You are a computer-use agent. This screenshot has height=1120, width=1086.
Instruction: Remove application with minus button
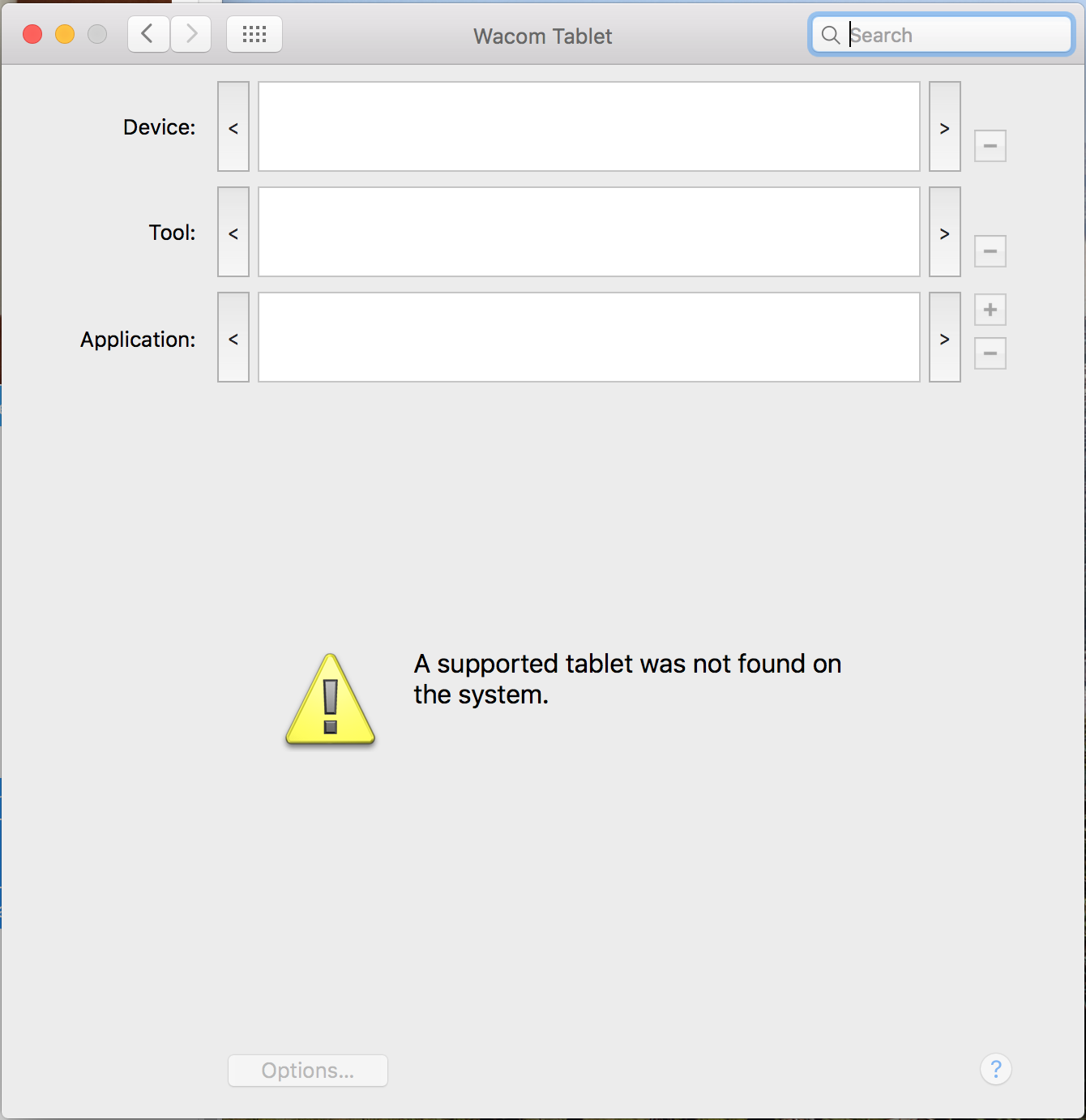(x=990, y=353)
